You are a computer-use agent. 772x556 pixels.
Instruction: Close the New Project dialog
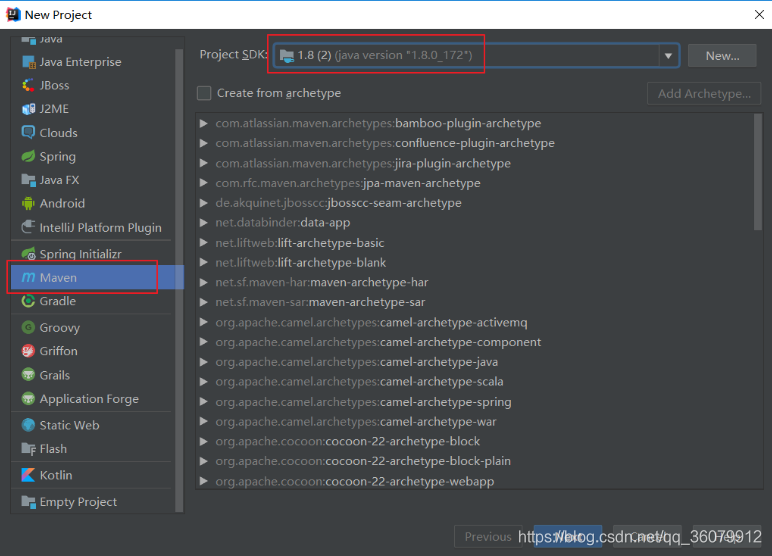(759, 15)
